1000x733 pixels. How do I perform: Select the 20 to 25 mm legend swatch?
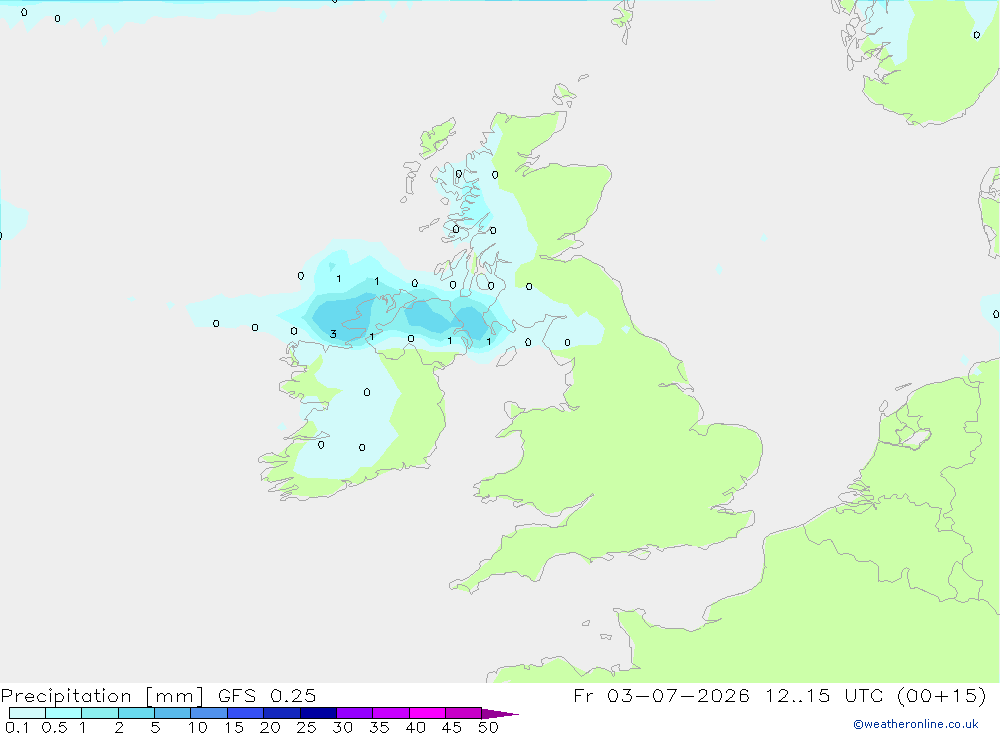(282, 713)
